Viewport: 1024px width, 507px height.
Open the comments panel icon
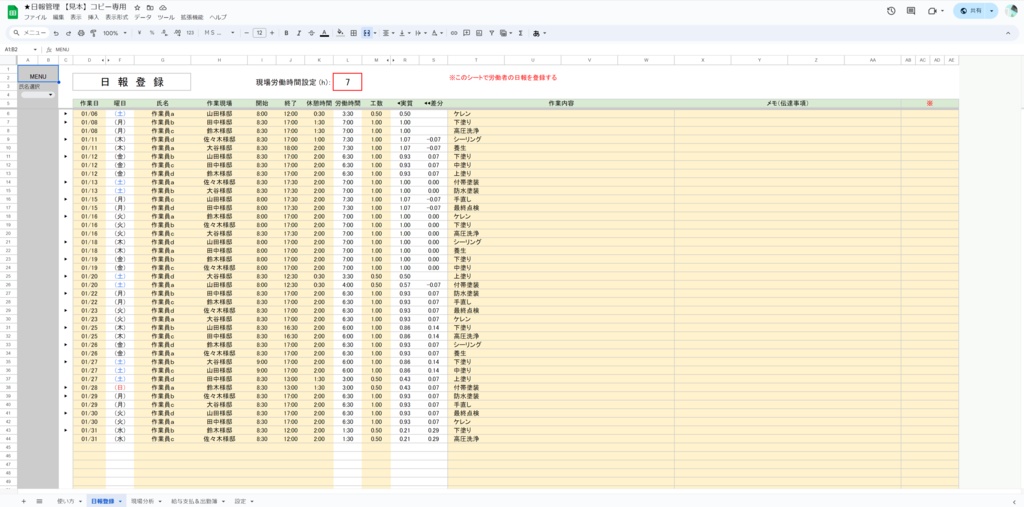911,11
